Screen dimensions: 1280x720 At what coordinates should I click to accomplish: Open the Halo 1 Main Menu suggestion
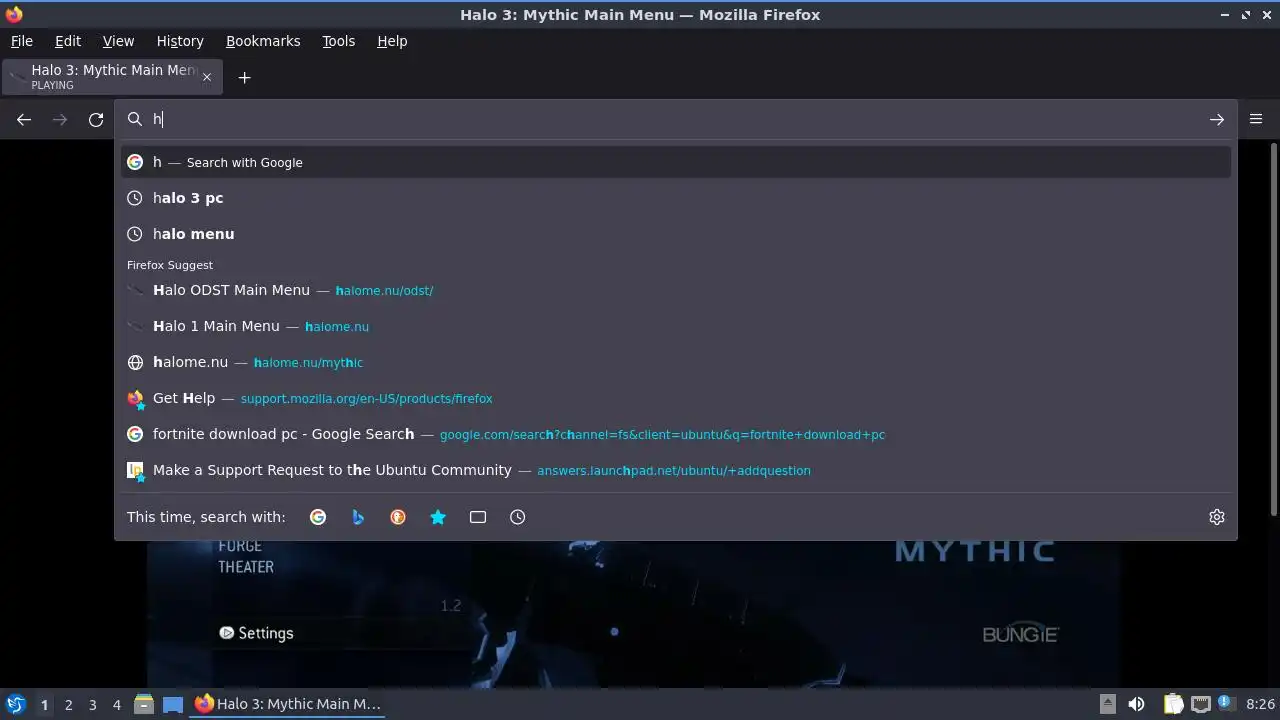(676, 326)
